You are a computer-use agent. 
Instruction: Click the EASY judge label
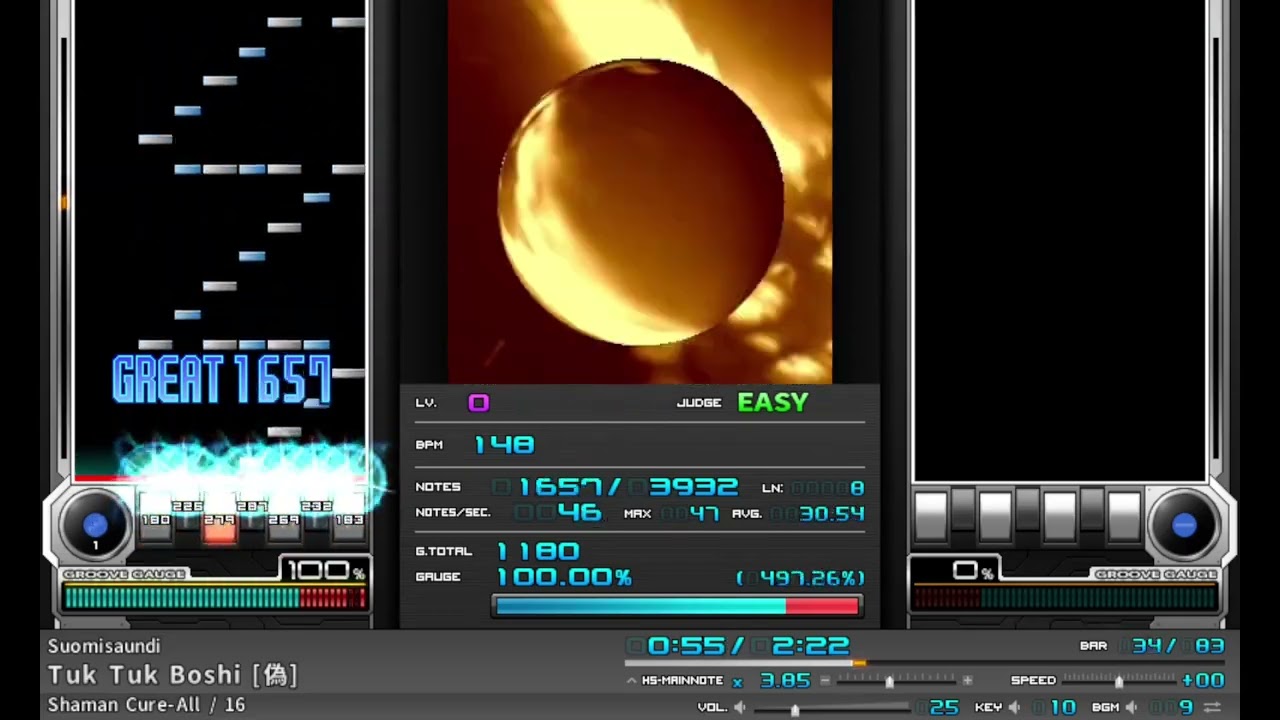[x=772, y=402]
